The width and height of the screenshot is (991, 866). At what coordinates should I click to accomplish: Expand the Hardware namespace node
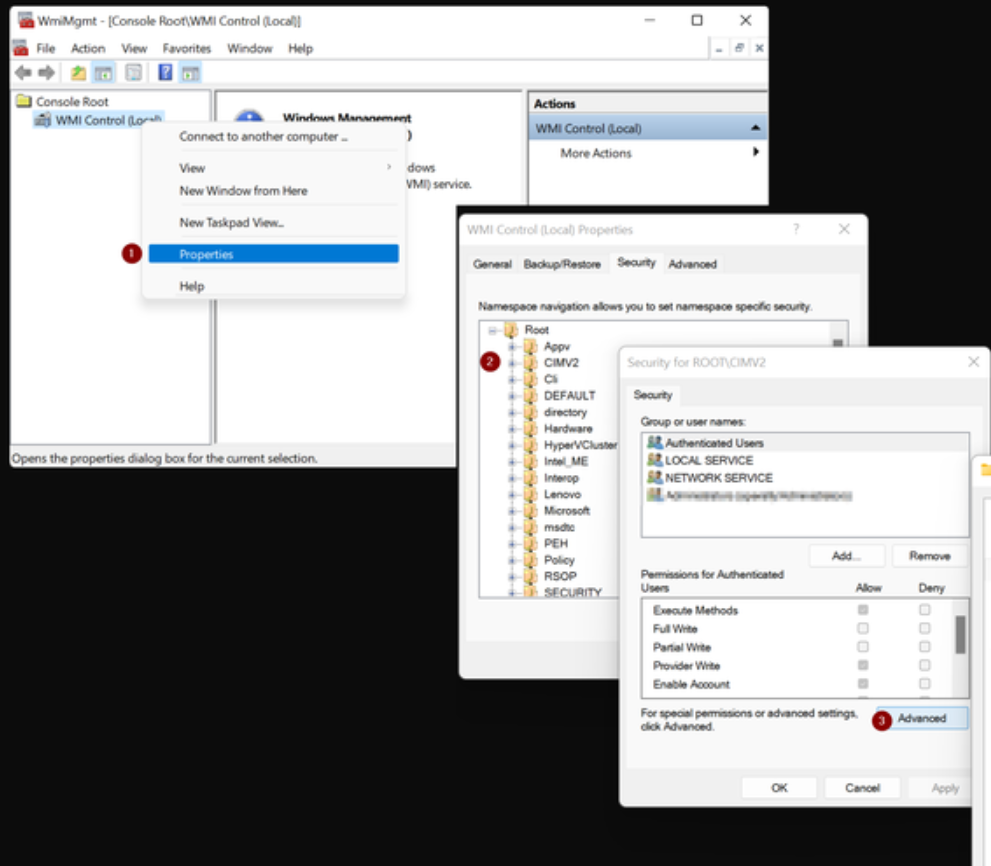tap(512, 429)
